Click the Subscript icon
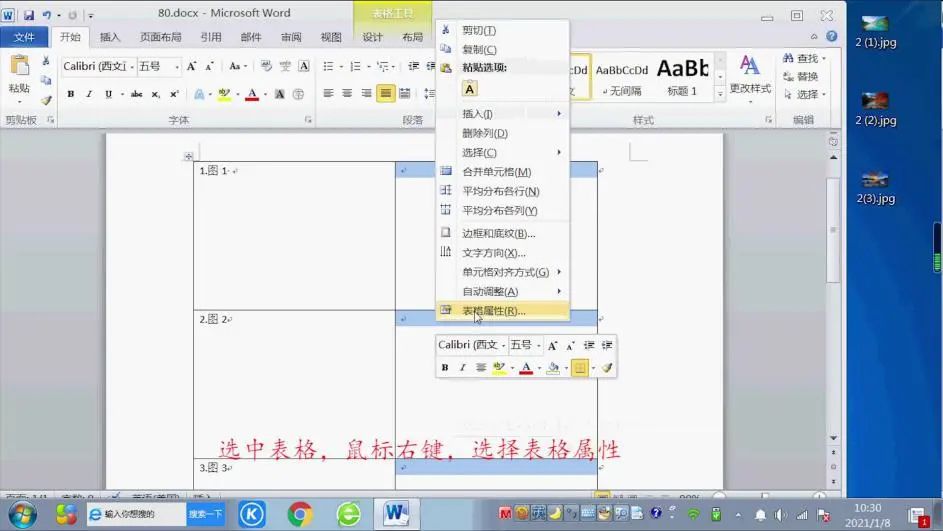Screen dimensions: 943x531 [155, 94]
